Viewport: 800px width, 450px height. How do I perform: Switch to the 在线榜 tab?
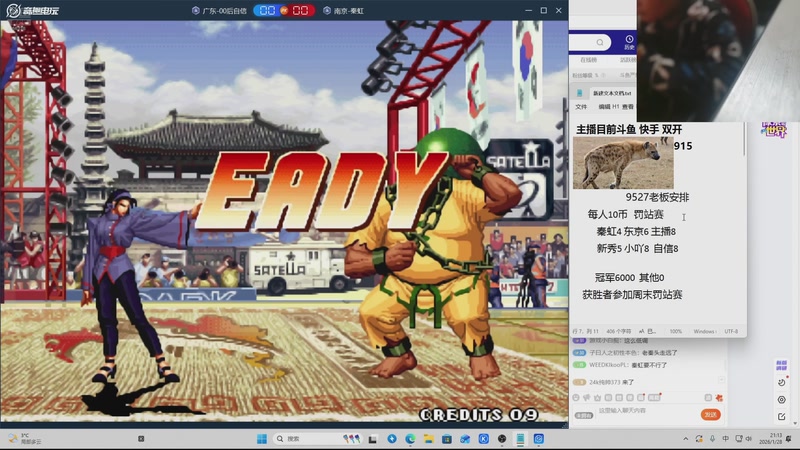pos(588,60)
